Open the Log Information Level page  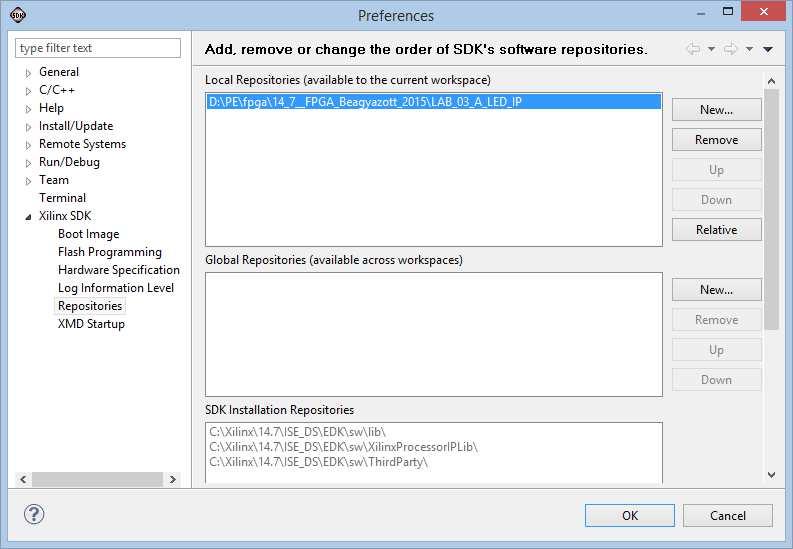coord(116,288)
